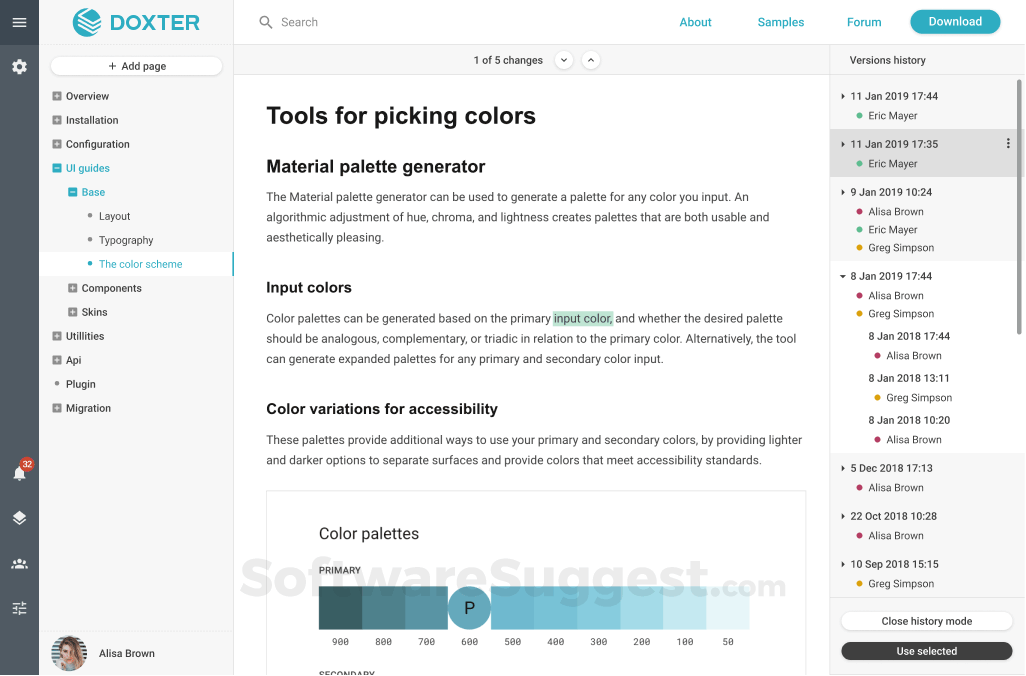
Task: Go to previous change with up chevron
Action: click(591, 60)
